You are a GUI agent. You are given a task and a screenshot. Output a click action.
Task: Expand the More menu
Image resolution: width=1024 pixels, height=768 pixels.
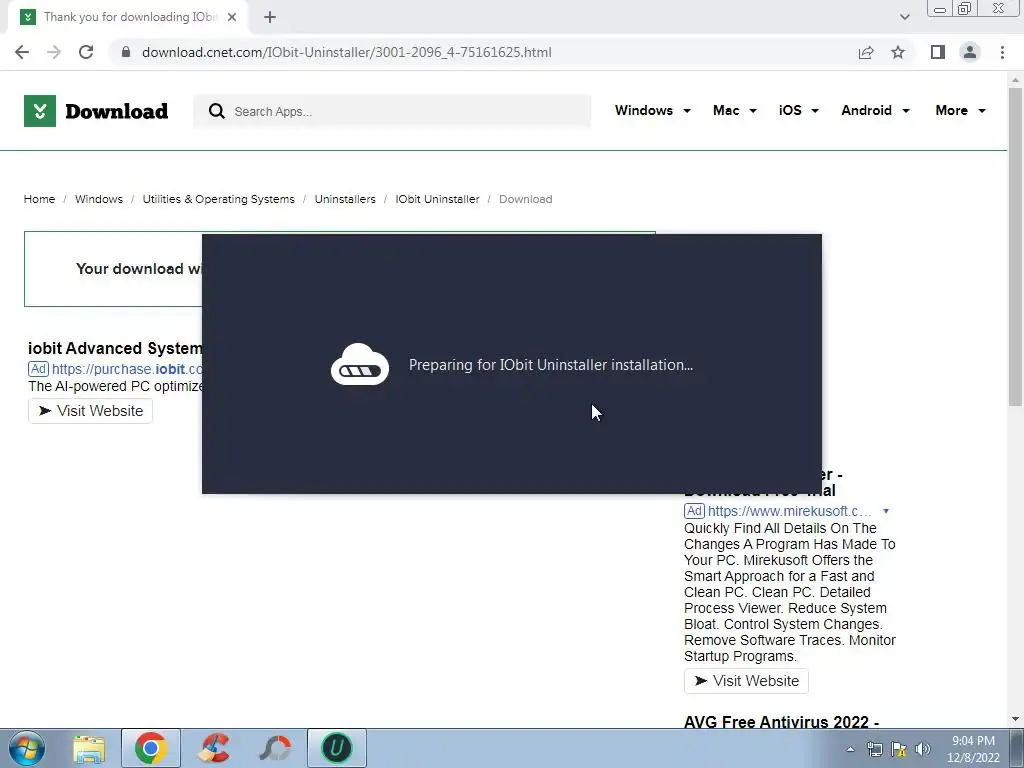point(960,110)
